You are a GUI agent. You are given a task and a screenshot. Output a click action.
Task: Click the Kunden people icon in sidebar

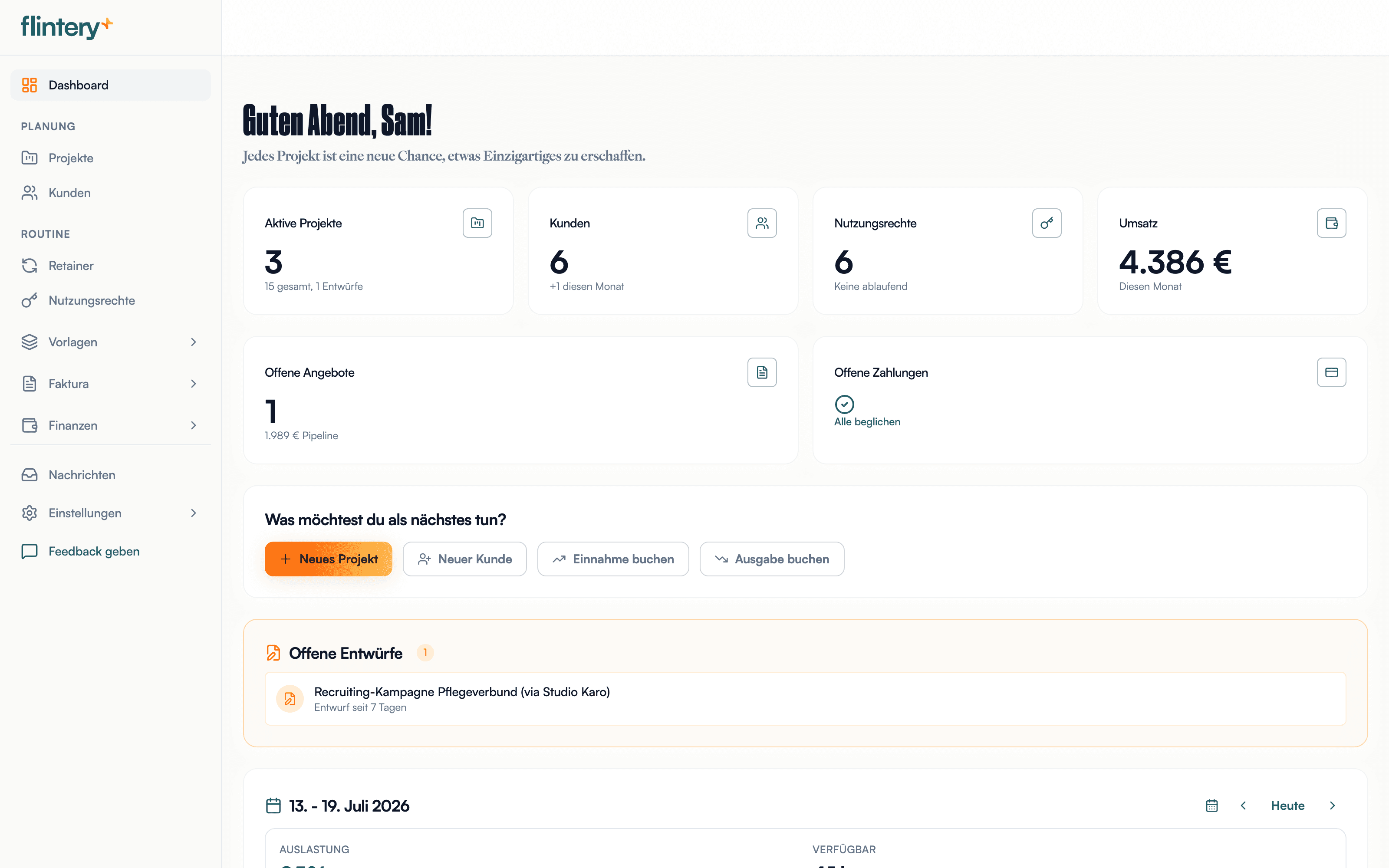point(29,193)
